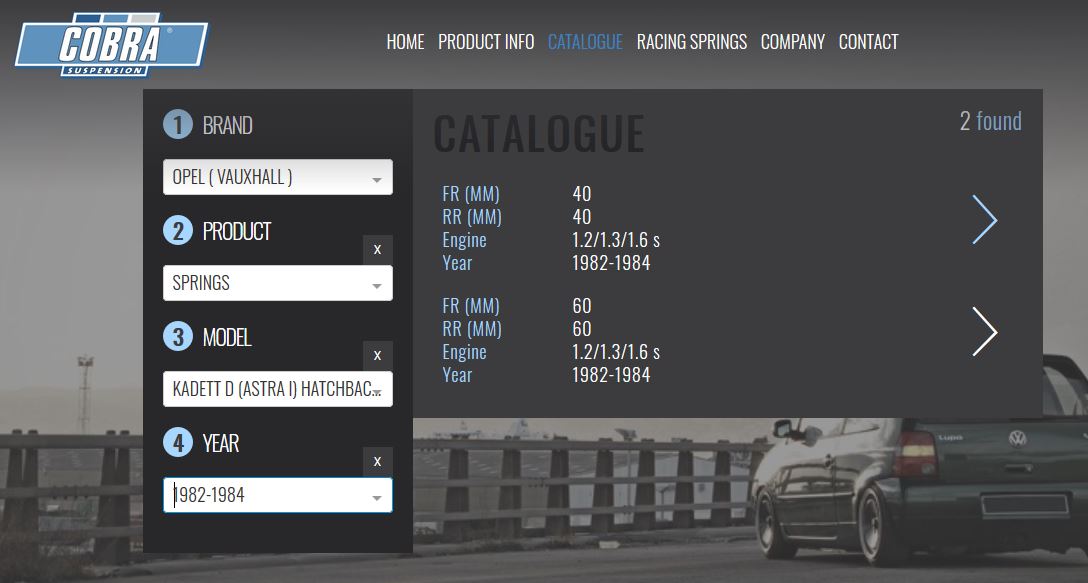Open the 40 mm spring result arrow

pos(984,220)
